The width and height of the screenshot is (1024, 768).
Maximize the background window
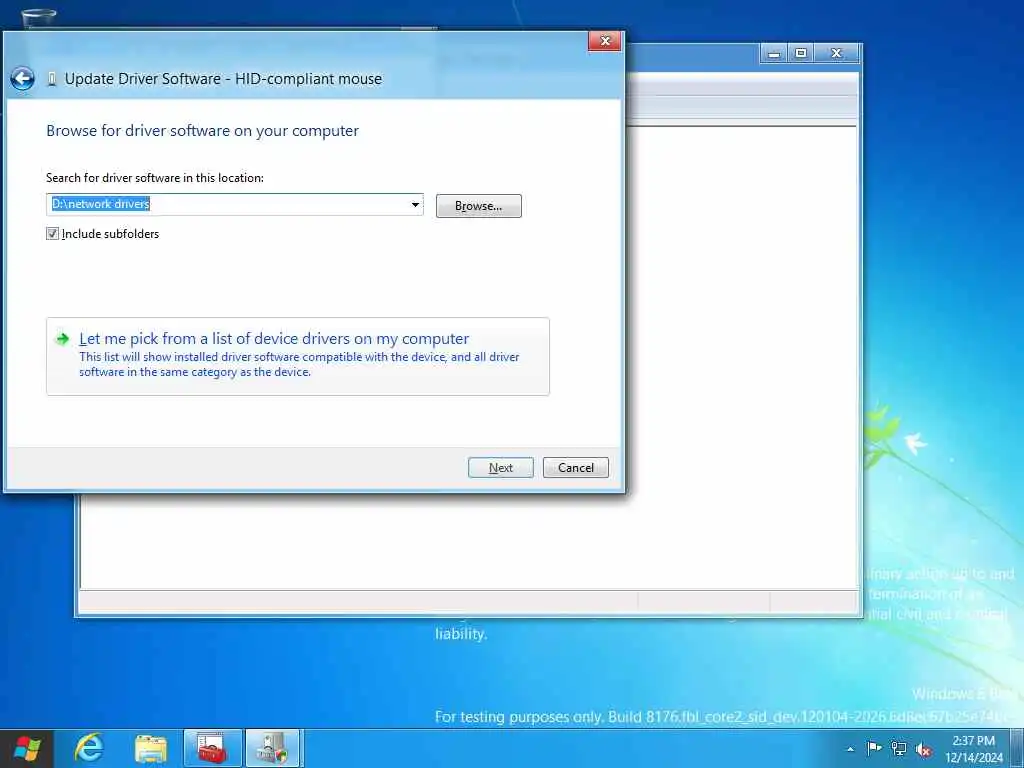point(801,54)
